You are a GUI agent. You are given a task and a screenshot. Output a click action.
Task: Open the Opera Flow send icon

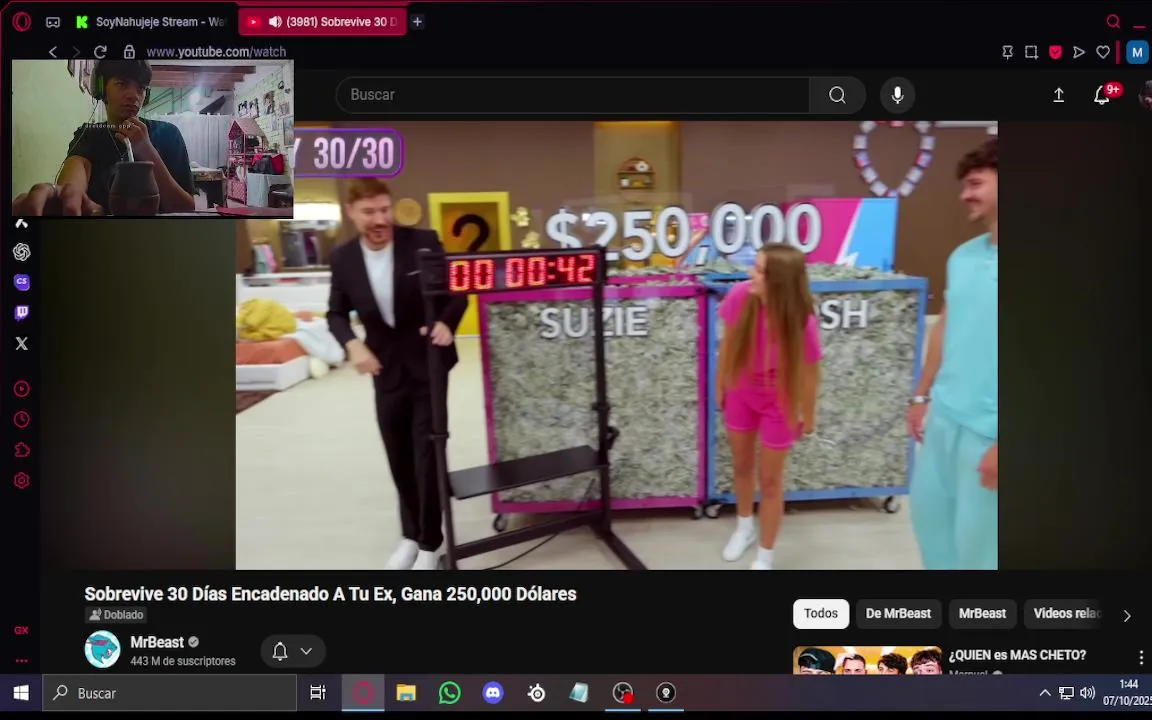click(1079, 52)
